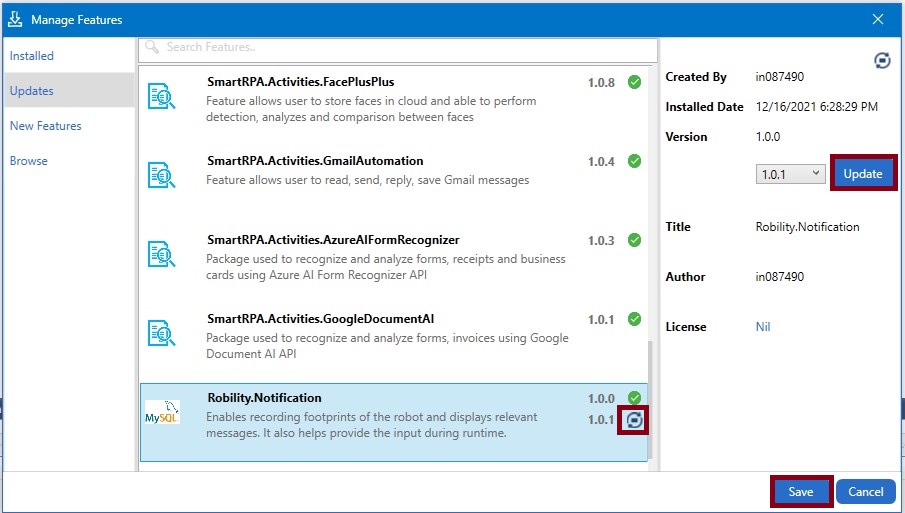Image resolution: width=905 pixels, height=513 pixels.
Task: Switch to the New Features tab
Action: (45, 126)
